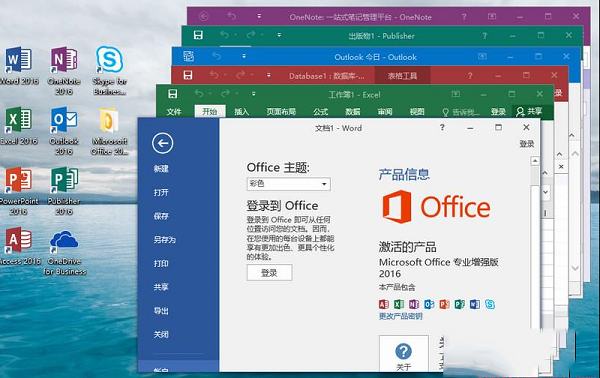This screenshot has width=600, height=378.
Task: Choose 导出 in the Word backstage menu
Action: coord(161,311)
